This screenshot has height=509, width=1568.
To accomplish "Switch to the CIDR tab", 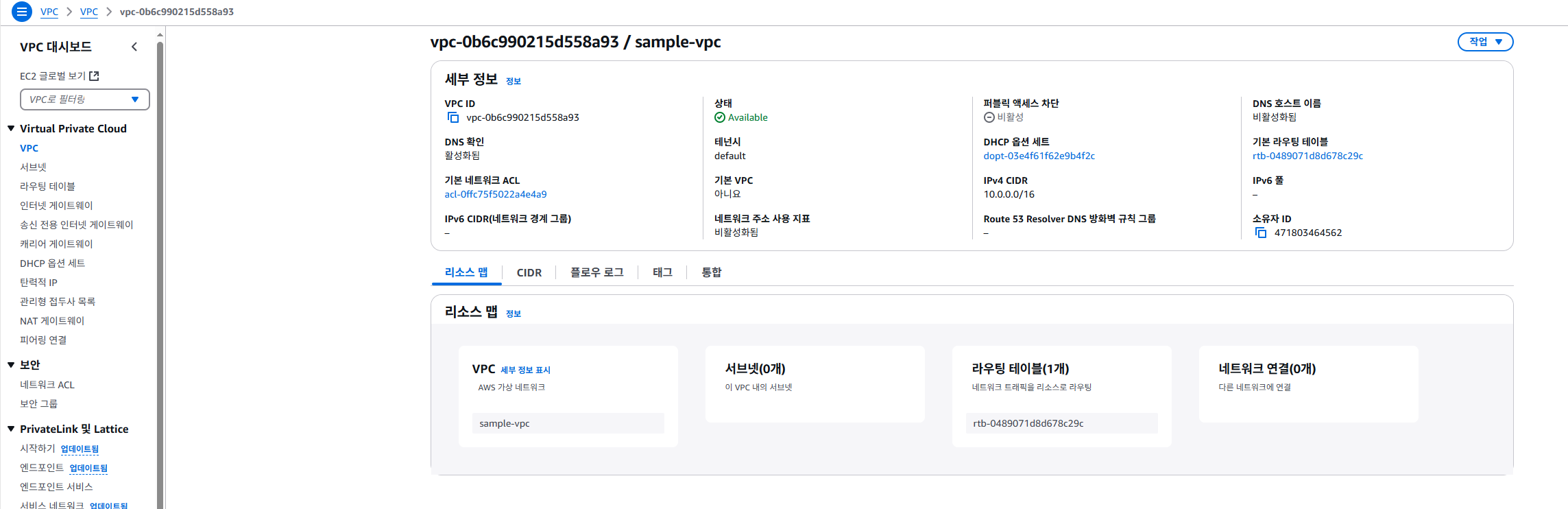I will click(x=529, y=272).
